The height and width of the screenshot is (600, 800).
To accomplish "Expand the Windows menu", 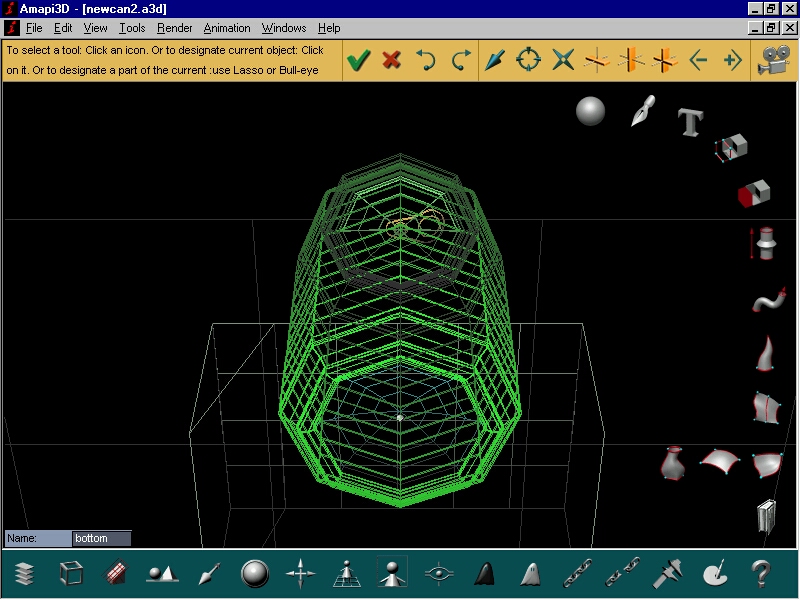I will click(x=284, y=28).
